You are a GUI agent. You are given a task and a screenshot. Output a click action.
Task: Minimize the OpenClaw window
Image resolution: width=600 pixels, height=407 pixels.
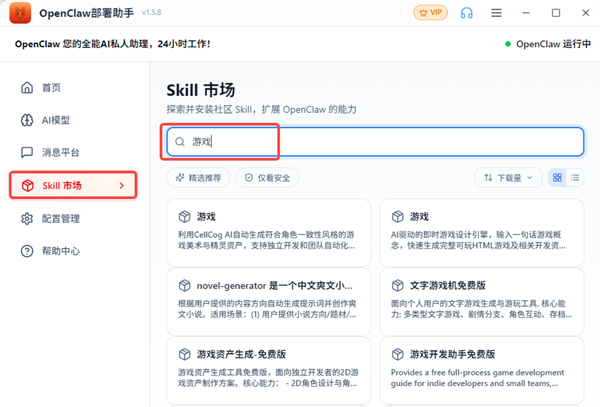526,13
